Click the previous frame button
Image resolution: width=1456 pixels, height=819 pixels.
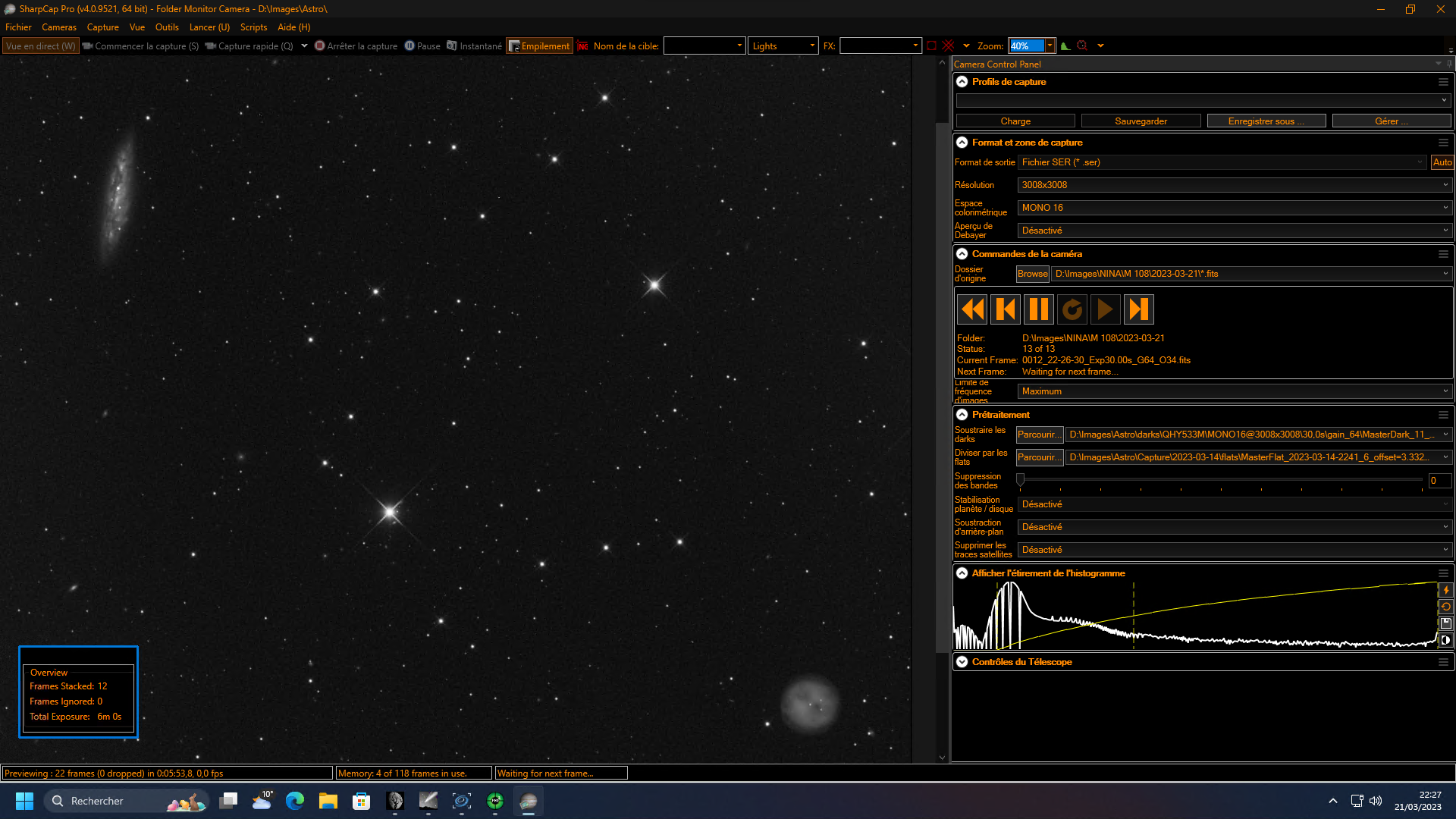coord(1006,309)
